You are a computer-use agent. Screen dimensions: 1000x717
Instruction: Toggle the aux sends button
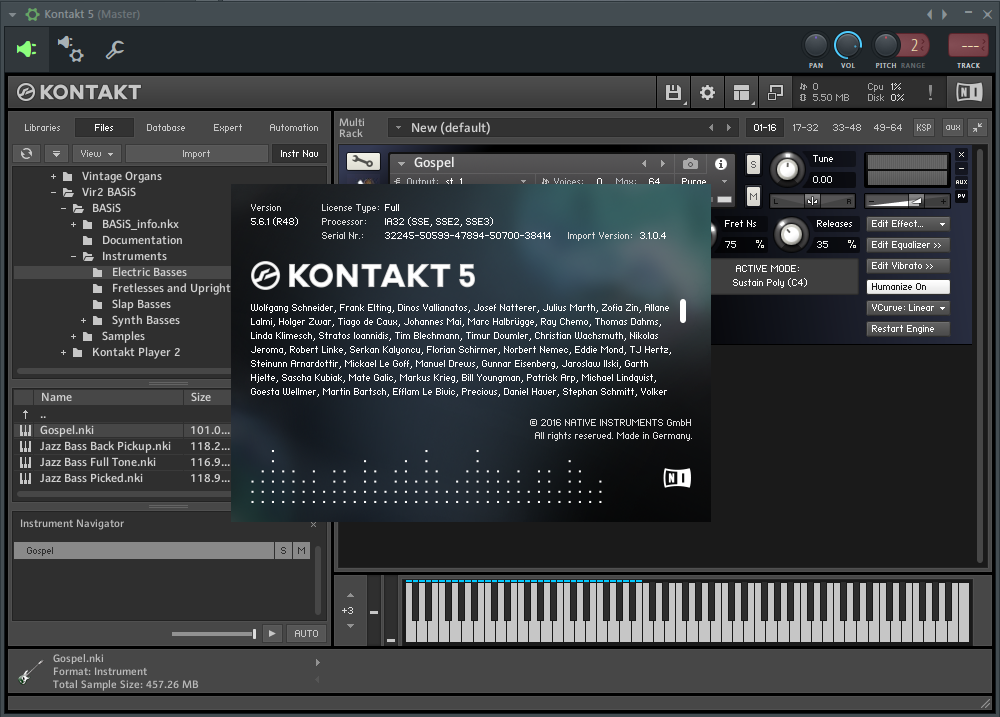coord(953,128)
